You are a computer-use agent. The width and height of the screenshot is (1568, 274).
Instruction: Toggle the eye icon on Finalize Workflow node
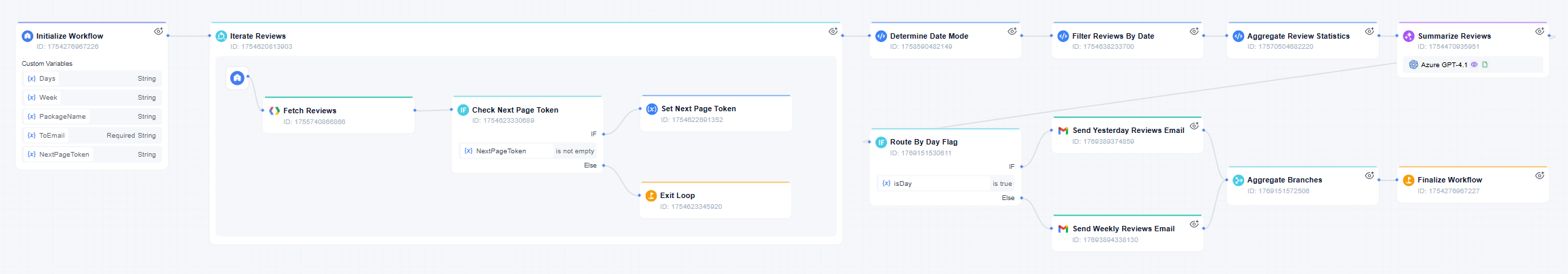[x=1540, y=175]
